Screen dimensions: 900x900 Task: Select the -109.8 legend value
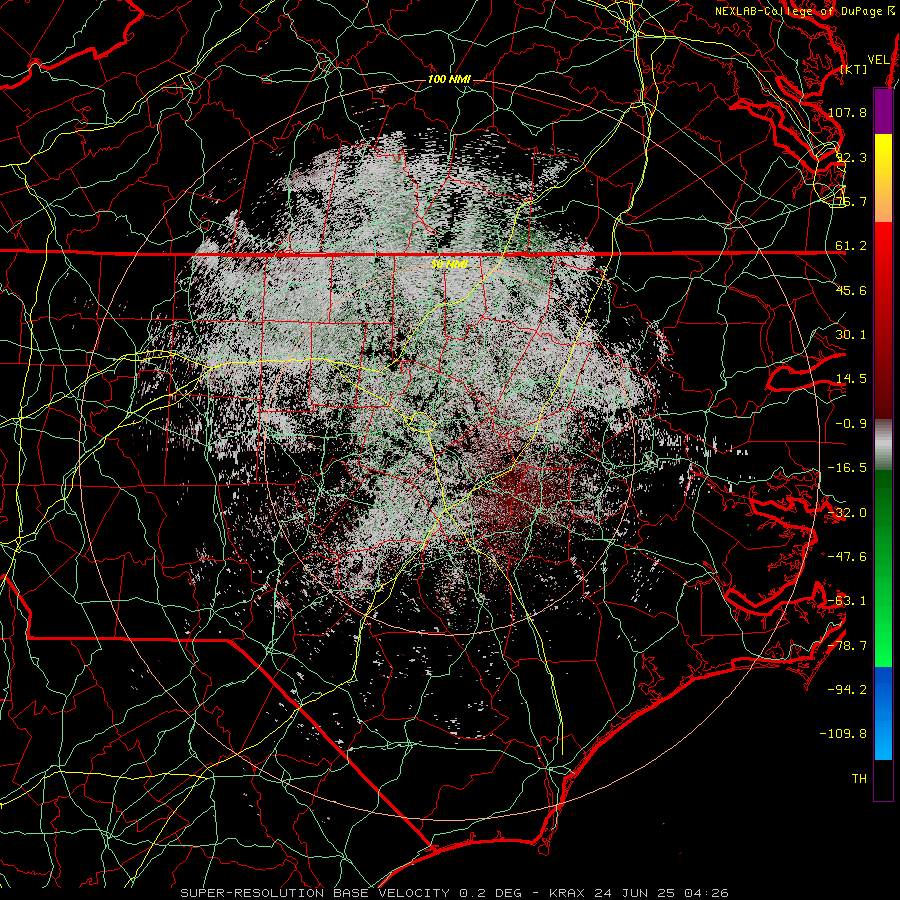tap(843, 734)
